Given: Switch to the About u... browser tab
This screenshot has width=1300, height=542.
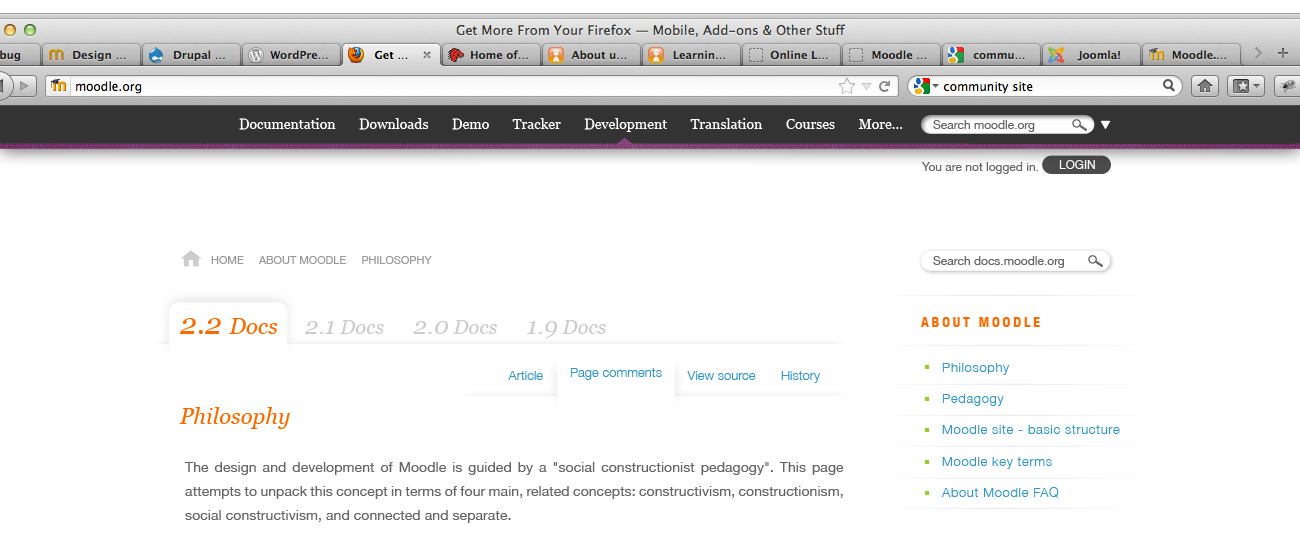Looking at the screenshot, I should pyautogui.click(x=592, y=55).
